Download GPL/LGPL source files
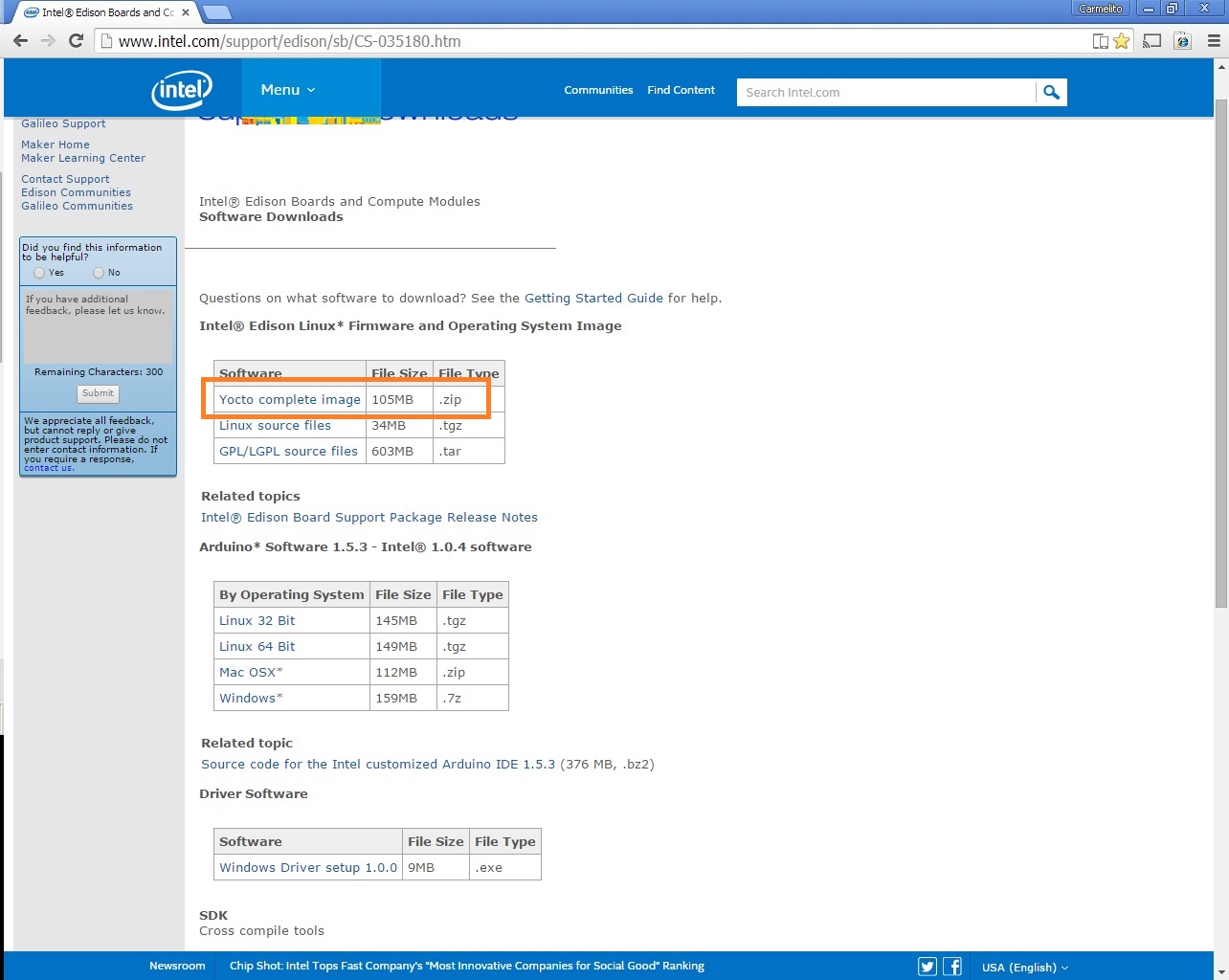 pyautogui.click(x=288, y=451)
